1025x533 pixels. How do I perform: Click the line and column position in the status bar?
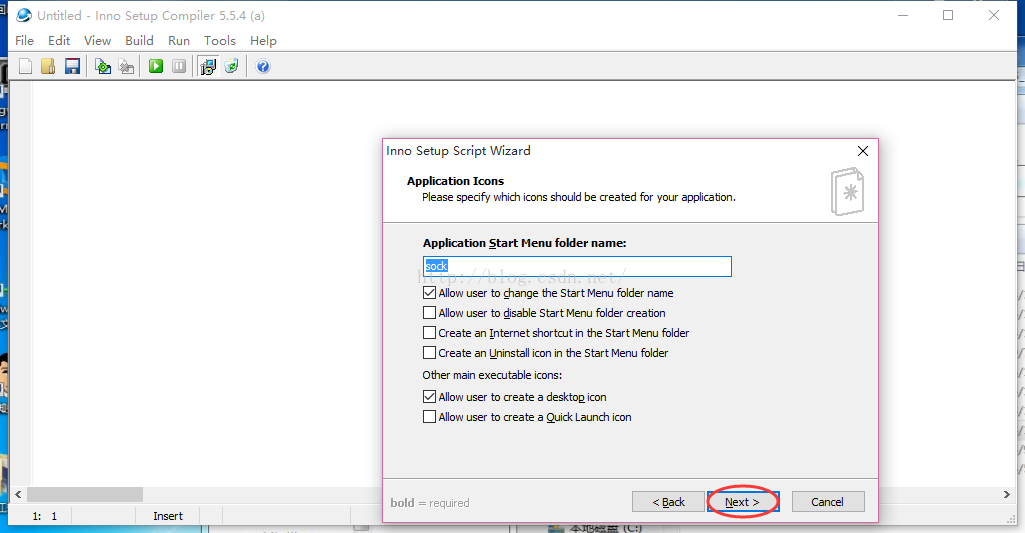44,516
